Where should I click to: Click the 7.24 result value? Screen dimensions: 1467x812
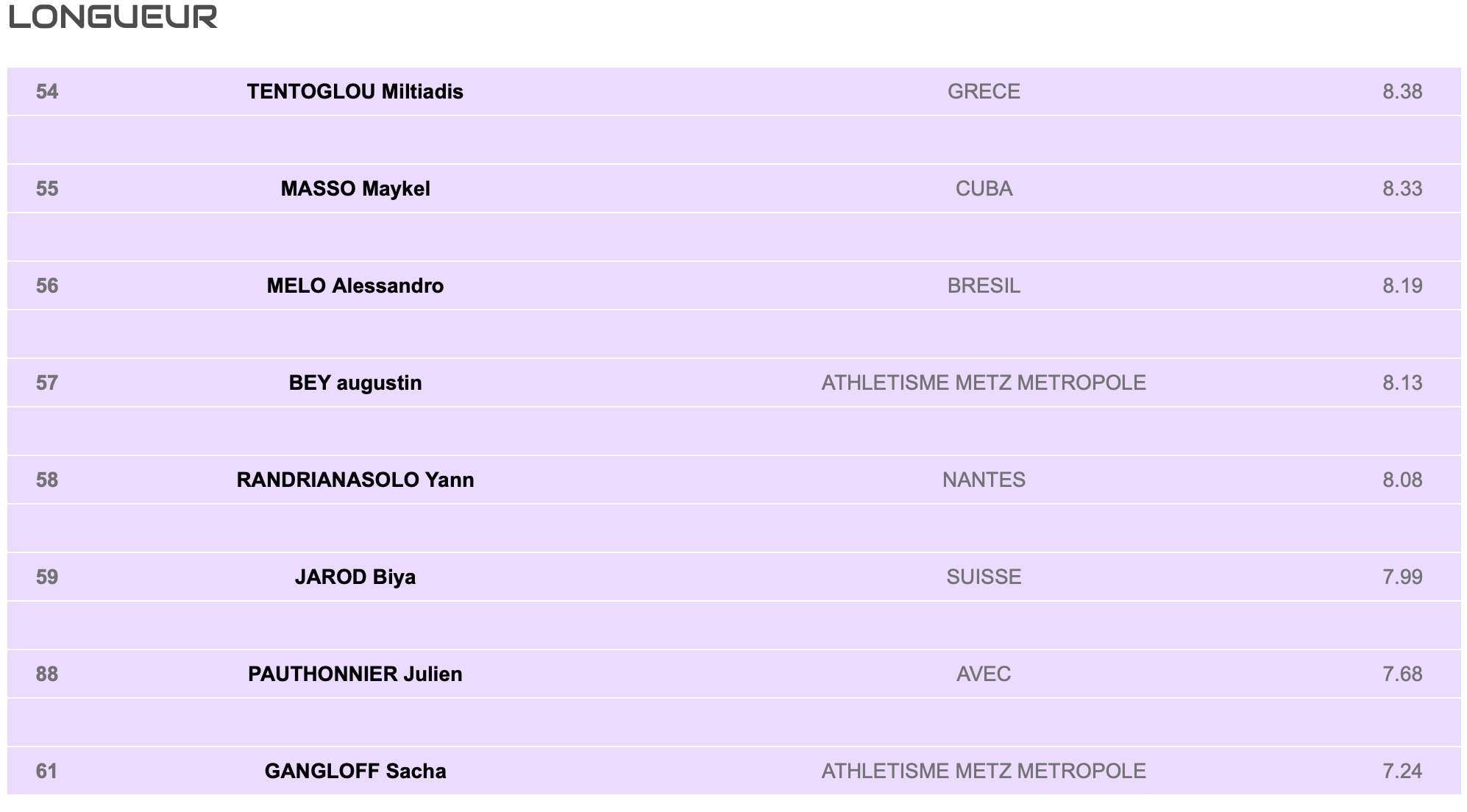click(x=1402, y=772)
